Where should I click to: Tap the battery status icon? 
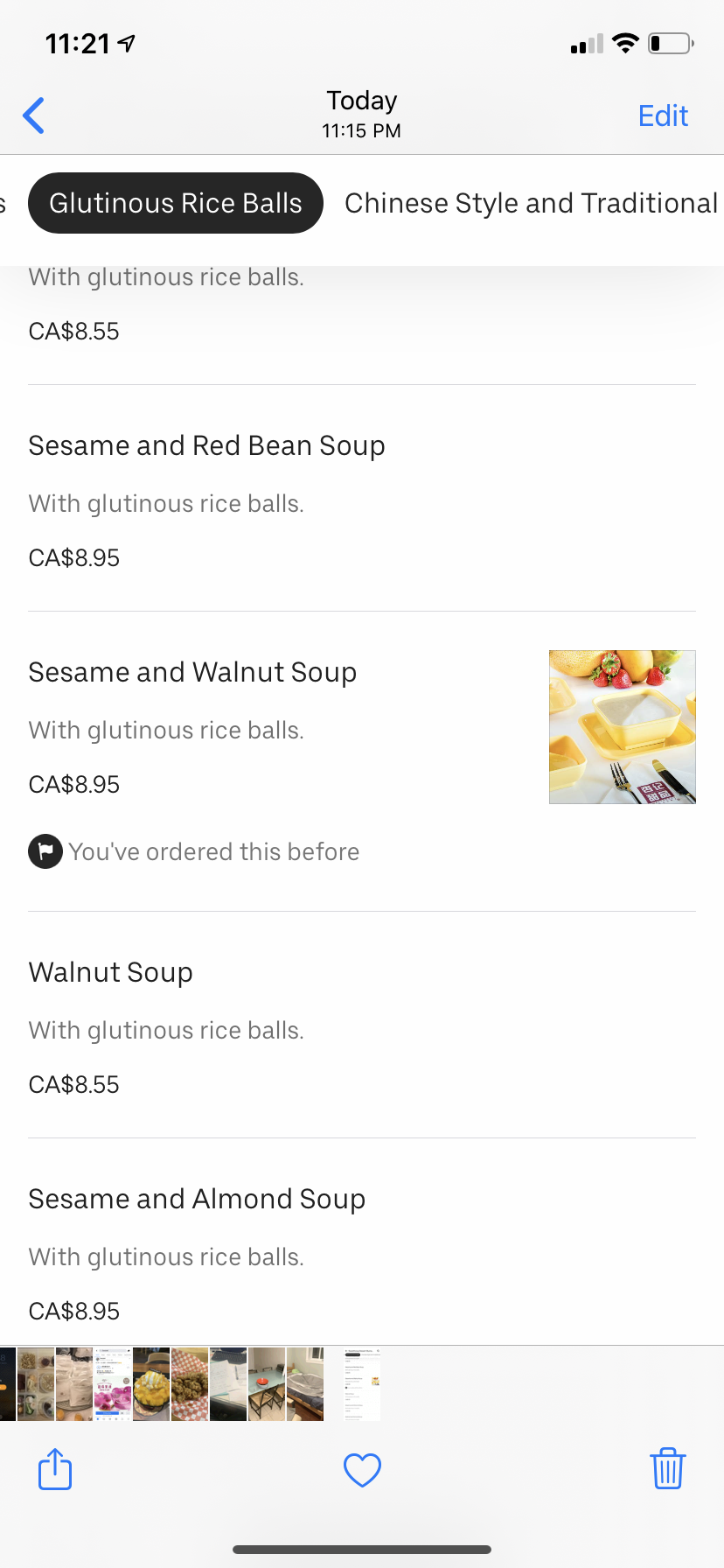[x=670, y=43]
